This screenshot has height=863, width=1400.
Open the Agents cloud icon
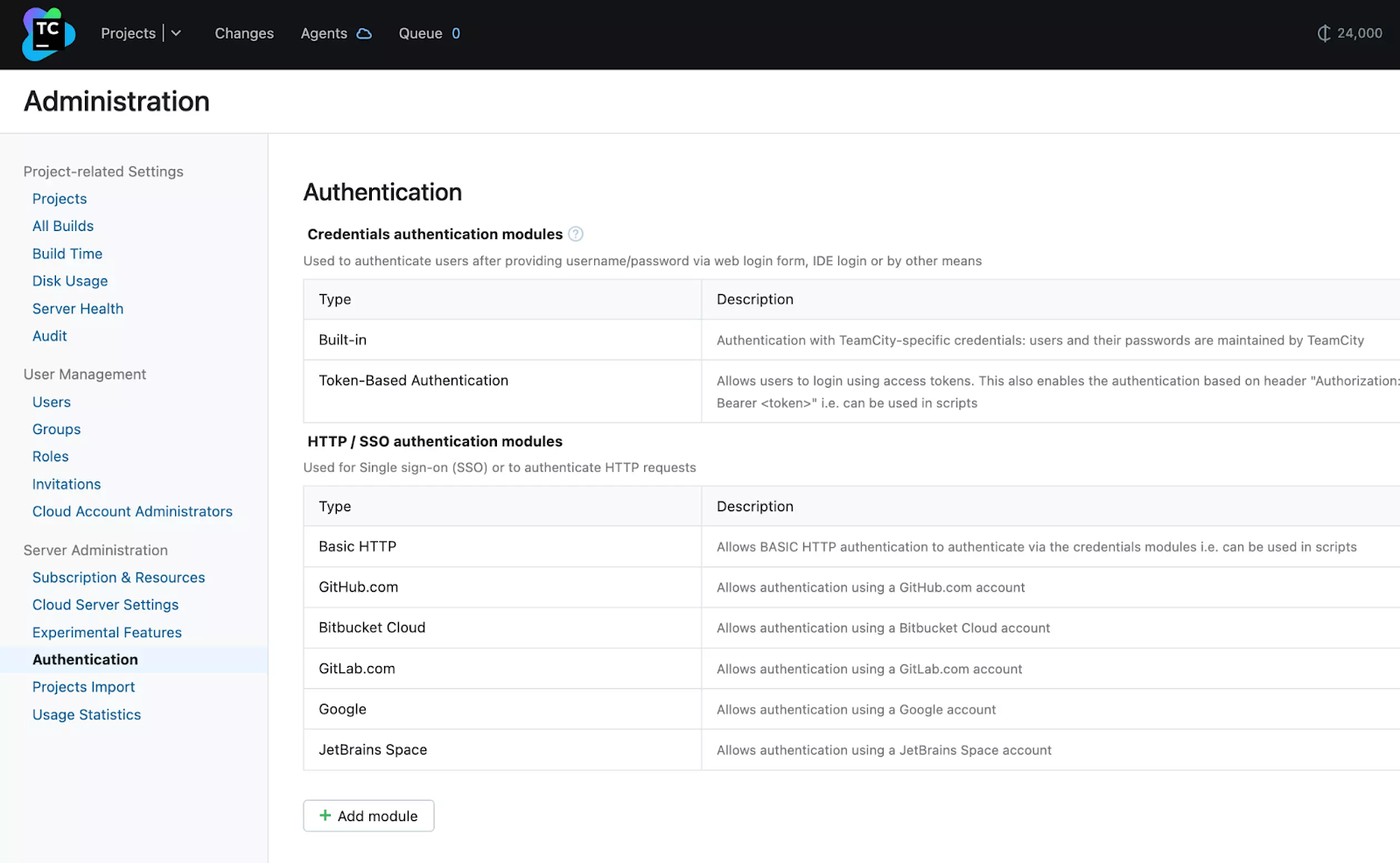(x=364, y=33)
